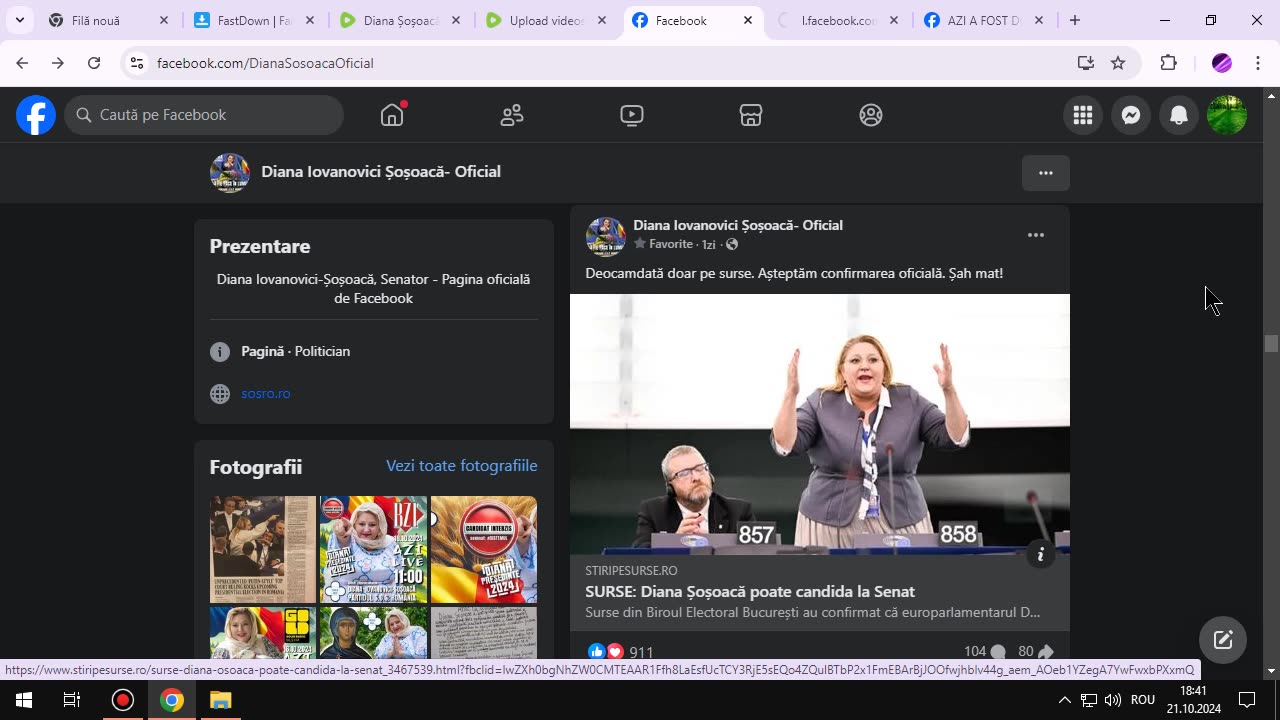Click browser back arrow
Image resolution: width=1280 pixels, height=720 pixels.
(22, 63)
